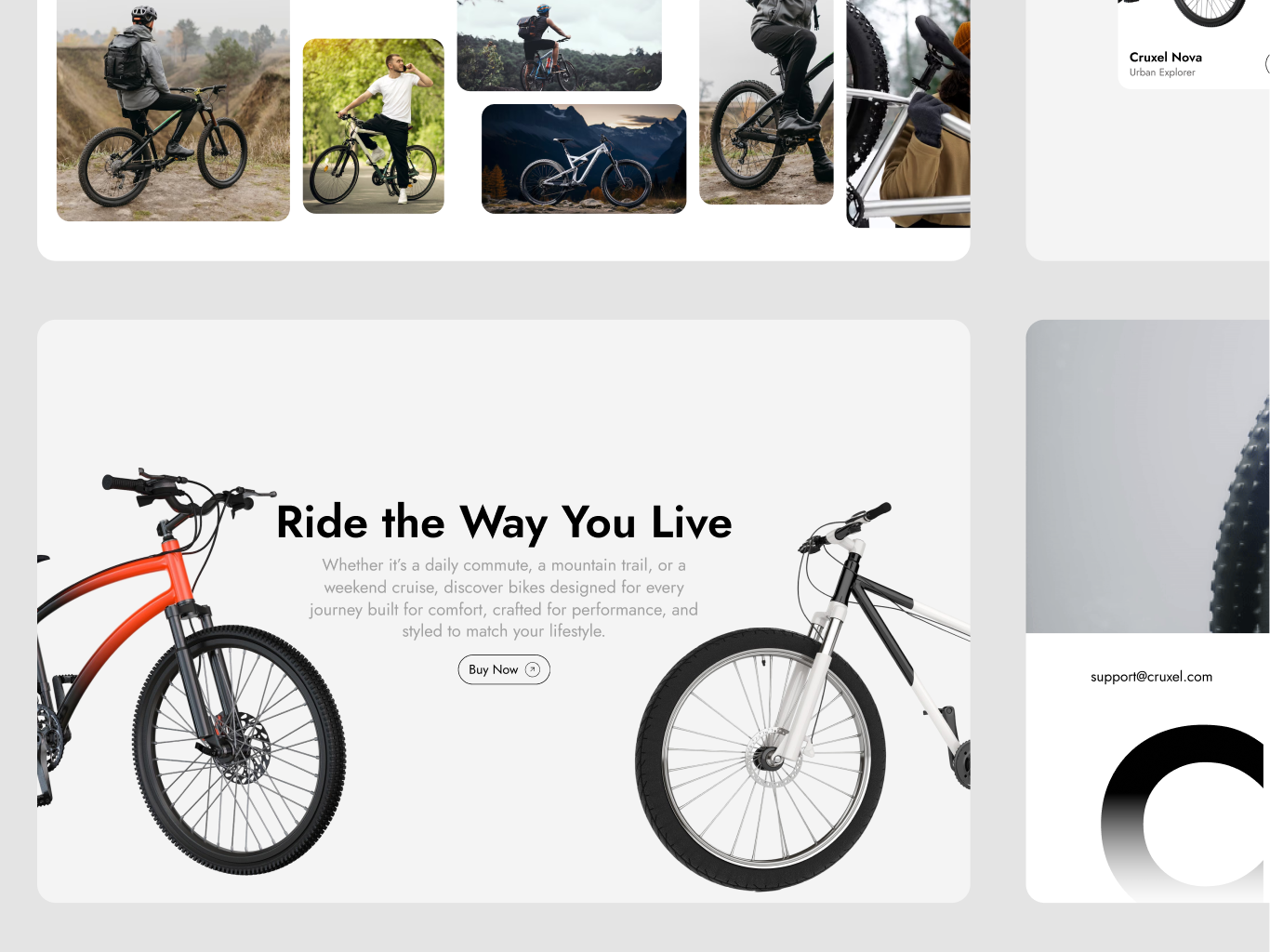Click the white mountain bike image
Screen dimensions: 1270x952
click(803, 697)
